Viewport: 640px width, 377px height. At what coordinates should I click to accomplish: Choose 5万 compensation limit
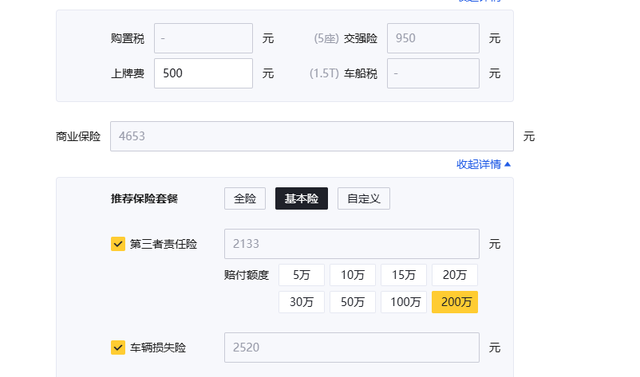click(x=302, y=275)
